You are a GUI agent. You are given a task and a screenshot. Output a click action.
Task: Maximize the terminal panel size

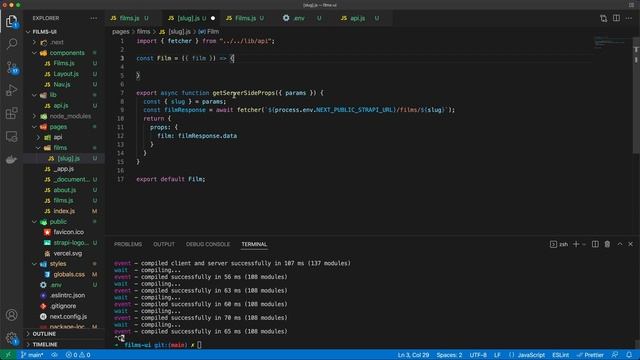pyautogui.click(x=620, y=244)
